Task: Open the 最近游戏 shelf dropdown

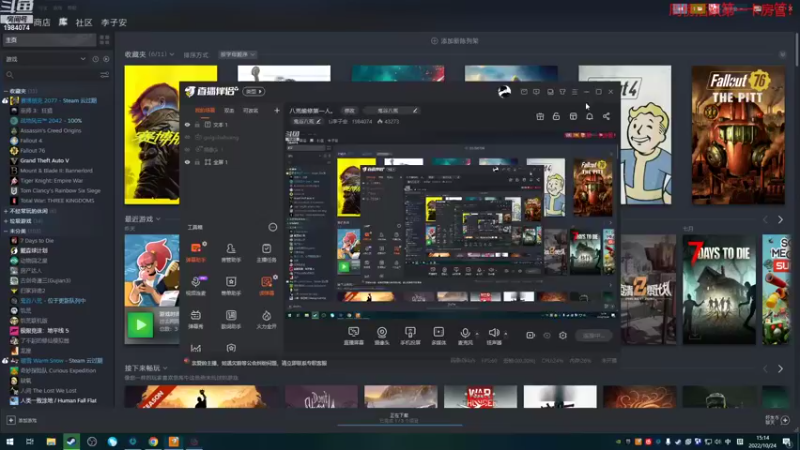Action: pyautogui.click(x=158, y=219)
